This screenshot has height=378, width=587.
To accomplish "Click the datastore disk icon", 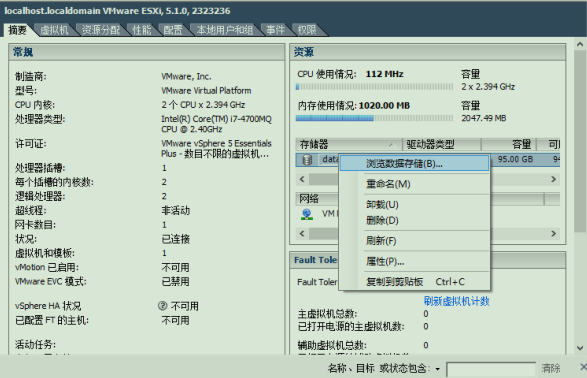I will (x=307, y=160).
